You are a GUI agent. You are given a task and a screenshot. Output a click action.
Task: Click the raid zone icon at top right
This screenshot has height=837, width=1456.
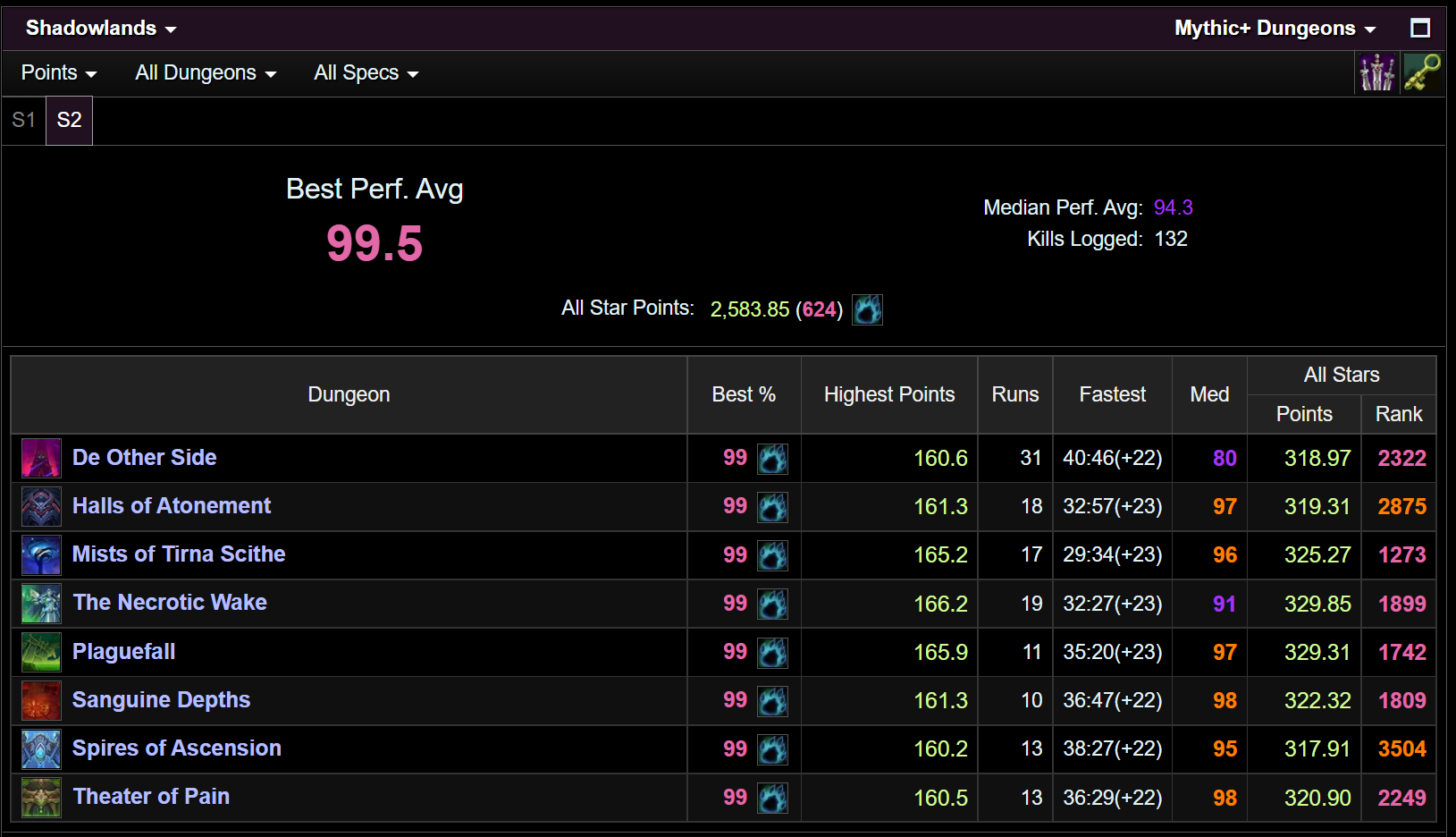coord(1376,72)
